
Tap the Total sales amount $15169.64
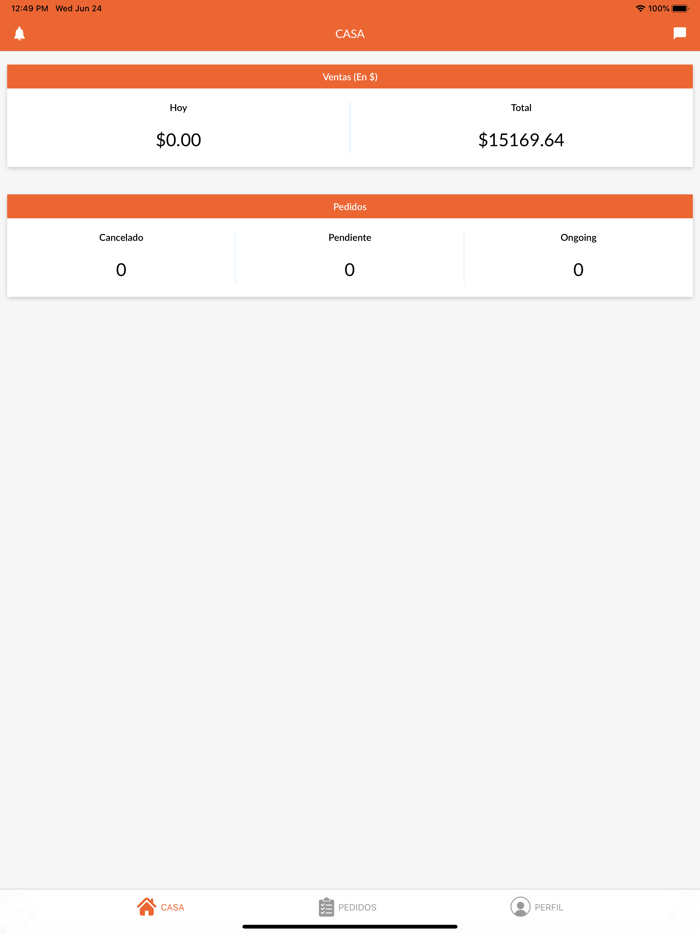(521, 140)
